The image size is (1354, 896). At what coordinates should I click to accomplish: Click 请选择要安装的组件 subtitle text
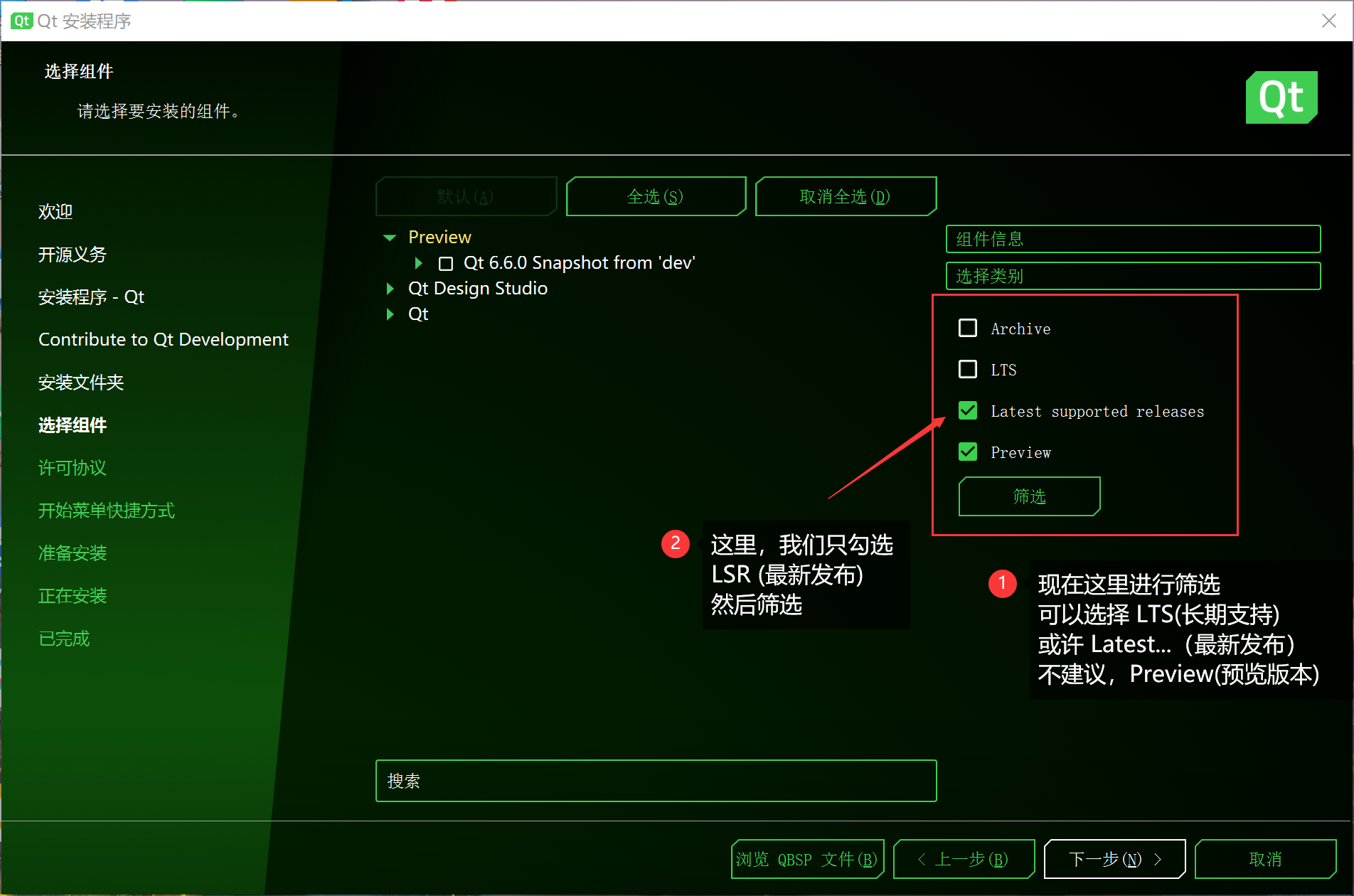pyautogui.click(x=158, y=111)
